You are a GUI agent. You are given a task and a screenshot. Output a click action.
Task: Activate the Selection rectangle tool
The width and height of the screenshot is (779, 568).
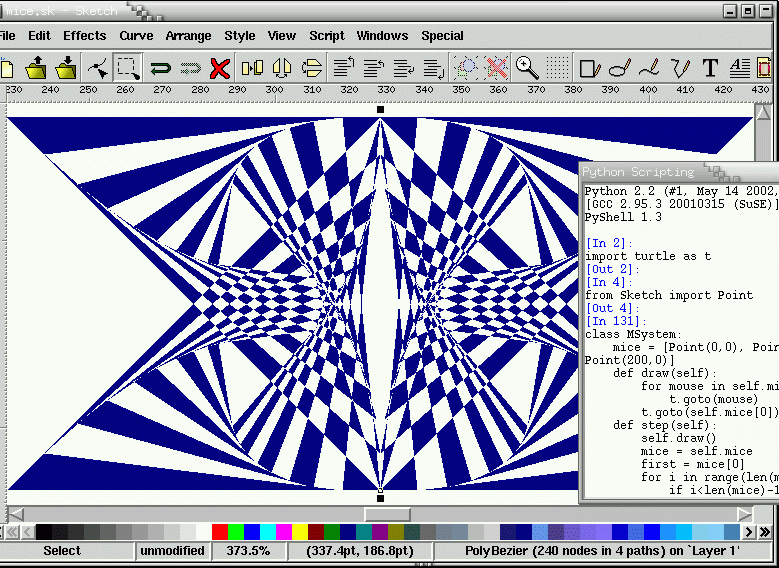point(127,68)
